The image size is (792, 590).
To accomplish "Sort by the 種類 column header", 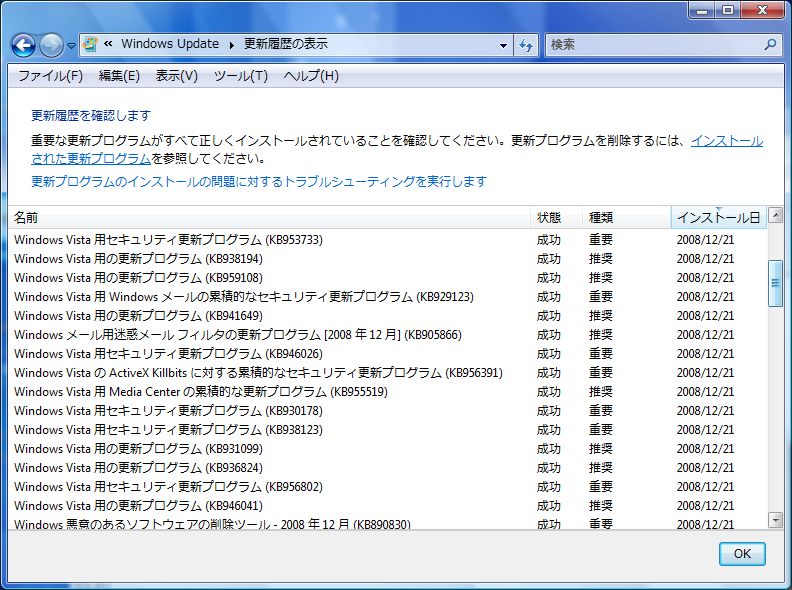I will point(626,218).
